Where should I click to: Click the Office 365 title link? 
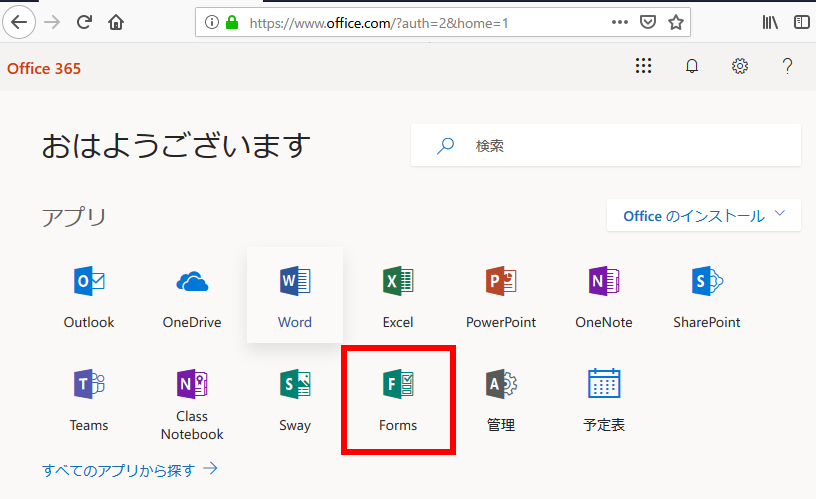click(x=44, y=69)
